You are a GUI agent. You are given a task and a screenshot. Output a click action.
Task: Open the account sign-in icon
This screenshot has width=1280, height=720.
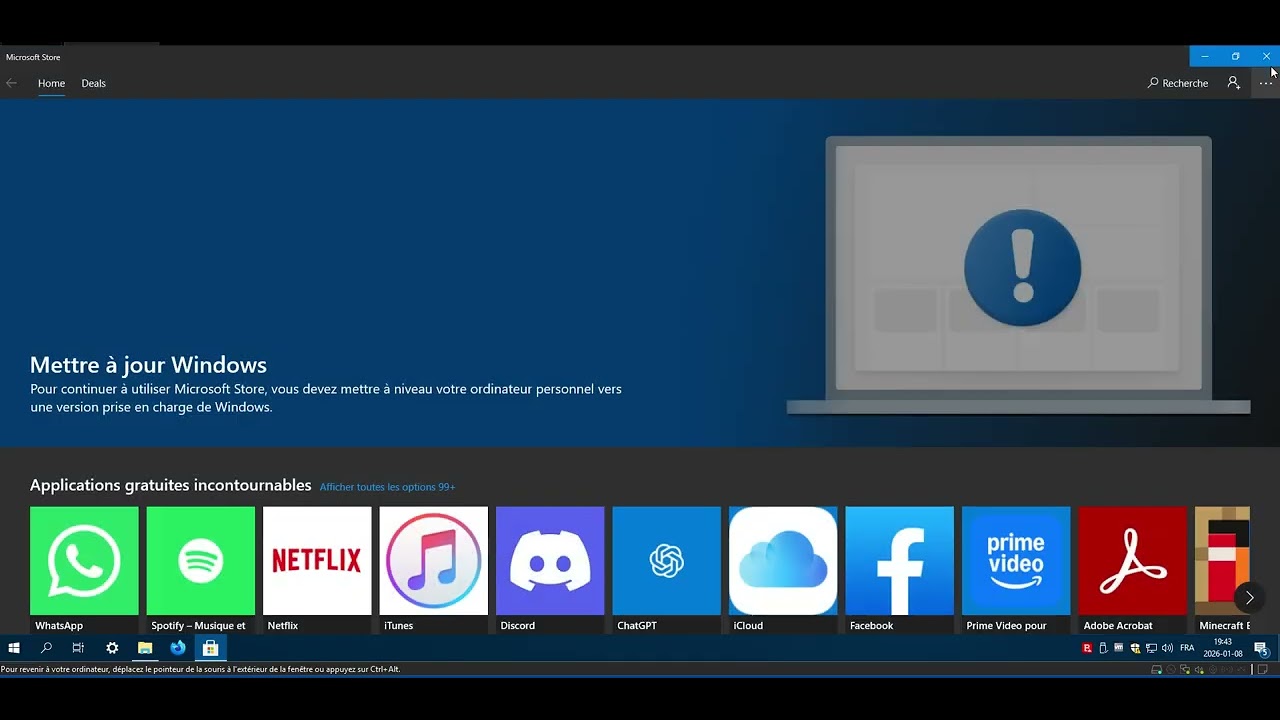1234,83
